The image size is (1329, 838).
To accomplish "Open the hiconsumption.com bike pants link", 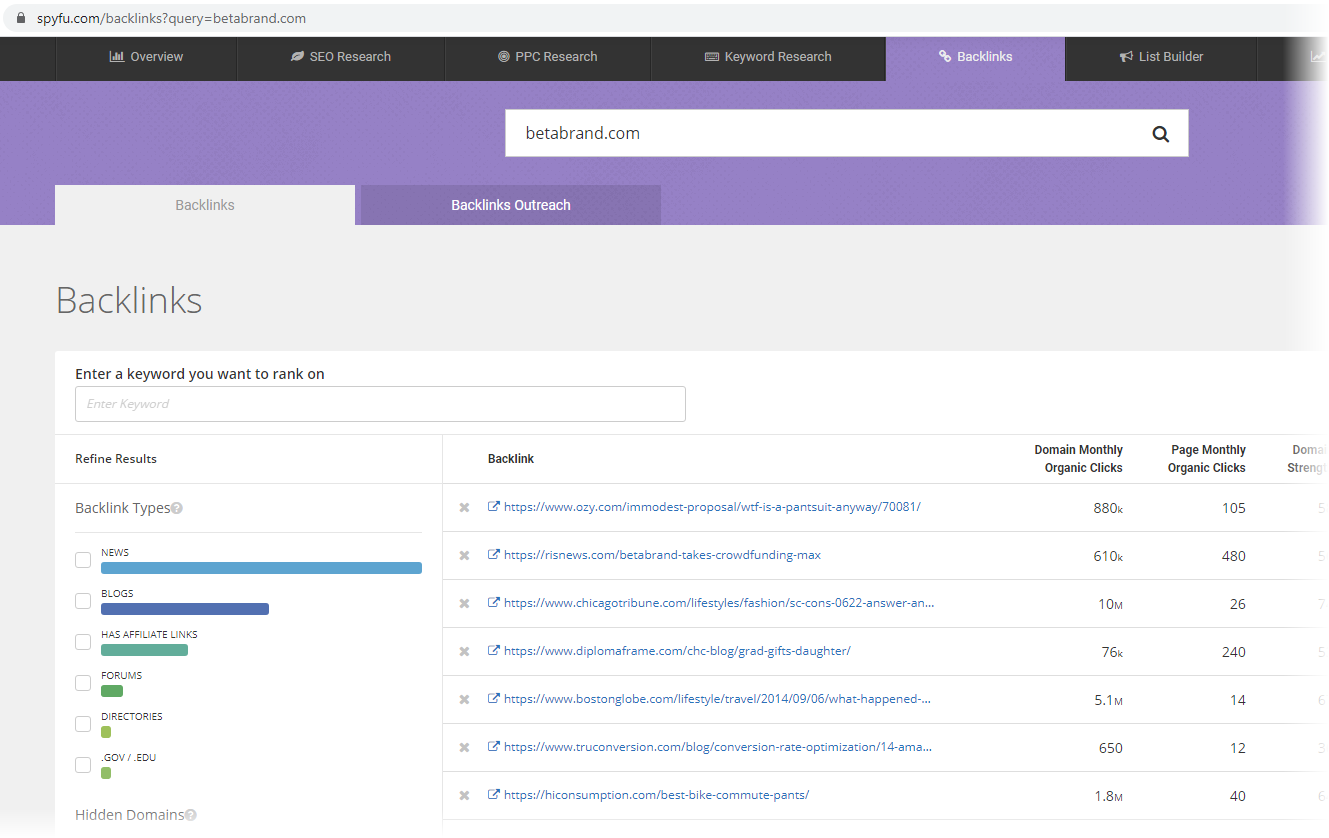I will (x=656, y=795).
